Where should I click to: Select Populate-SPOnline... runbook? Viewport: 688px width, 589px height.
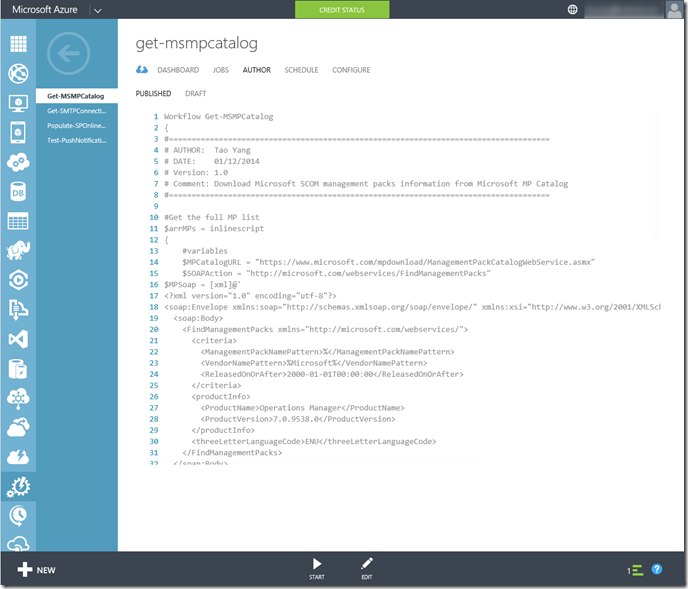[x=76, y=126]
